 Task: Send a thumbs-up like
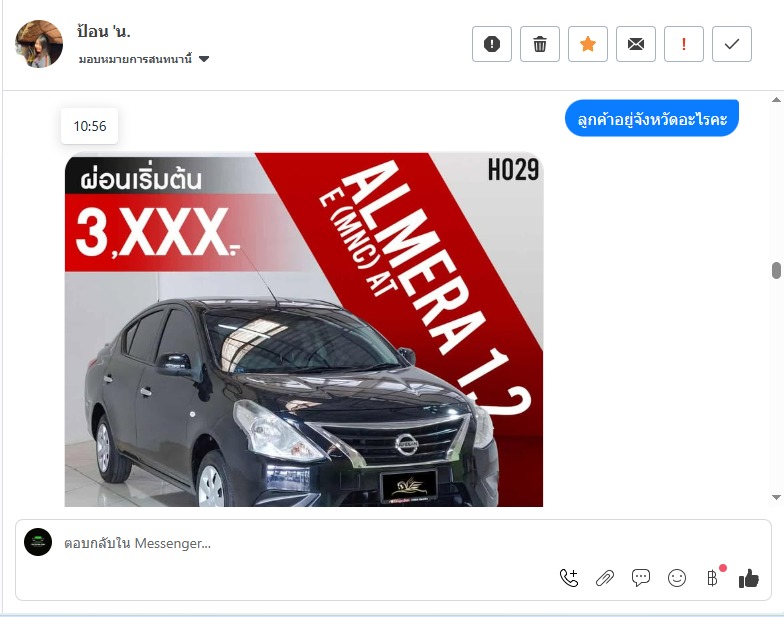(x=748, y=578)
